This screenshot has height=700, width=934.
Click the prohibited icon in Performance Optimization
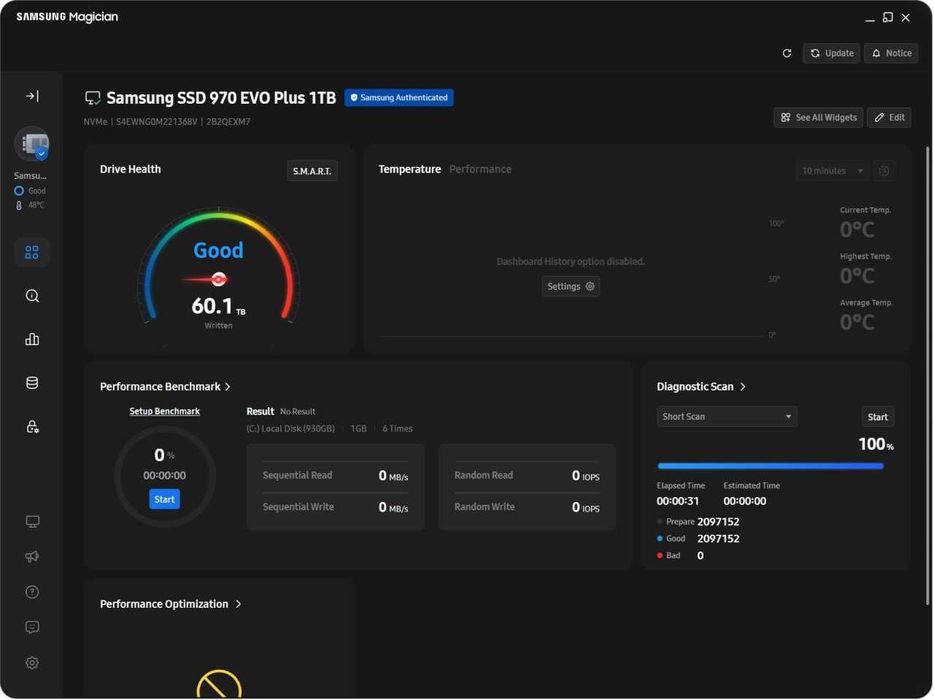click(219, 685)
